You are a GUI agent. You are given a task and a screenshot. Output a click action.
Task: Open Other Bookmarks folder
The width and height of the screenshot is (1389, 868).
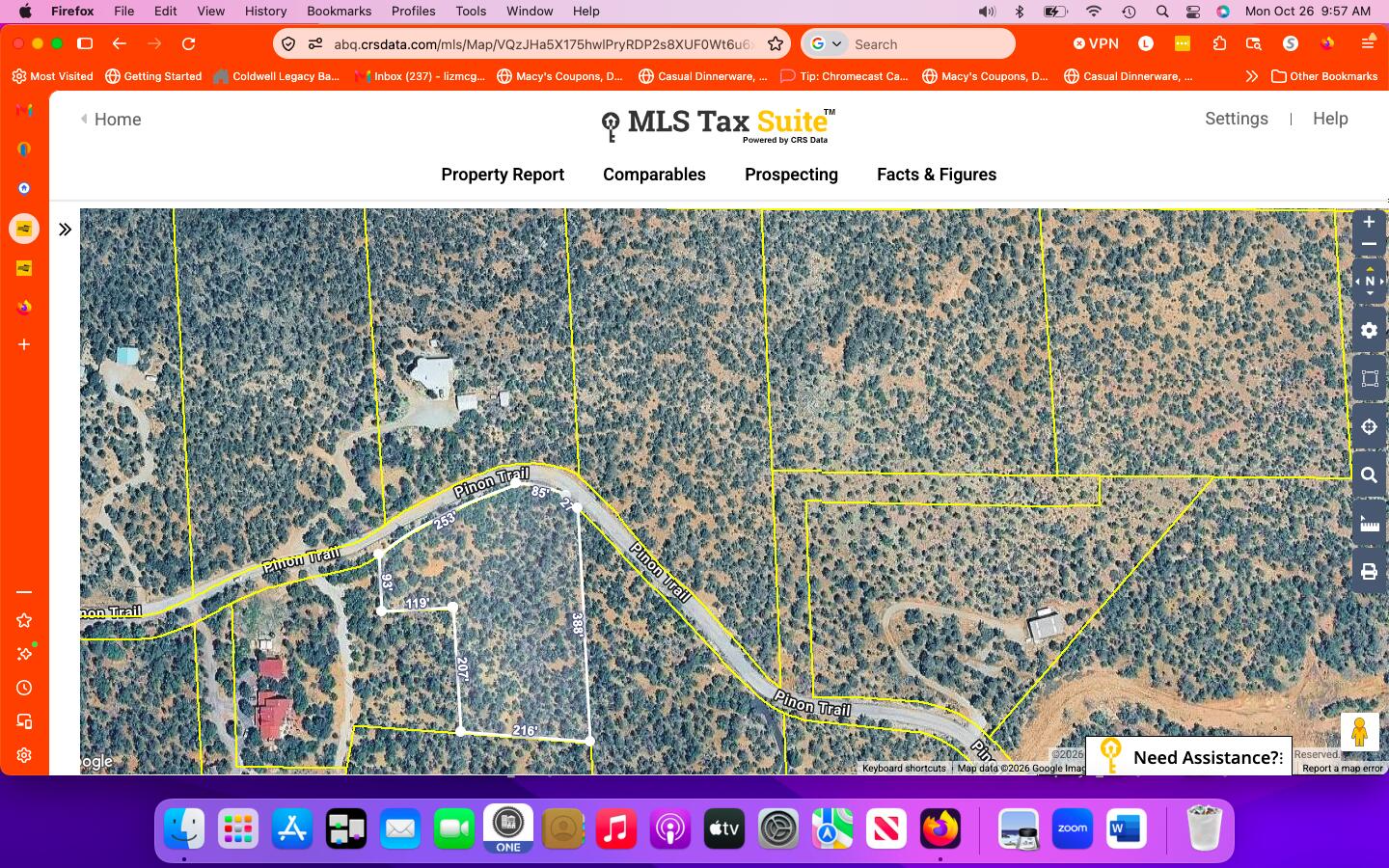pyautogui.click(x=1324, y=76)
